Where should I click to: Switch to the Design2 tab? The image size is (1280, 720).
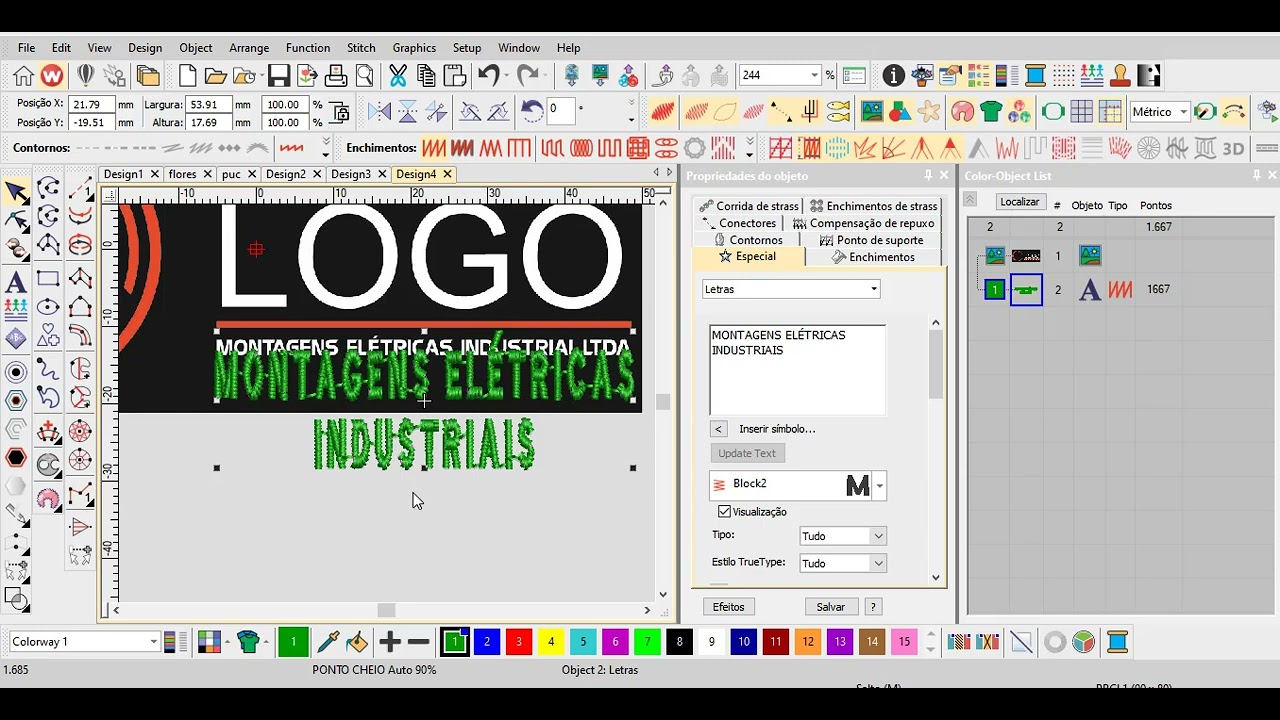pyautogui.click(x=286, y=174)
